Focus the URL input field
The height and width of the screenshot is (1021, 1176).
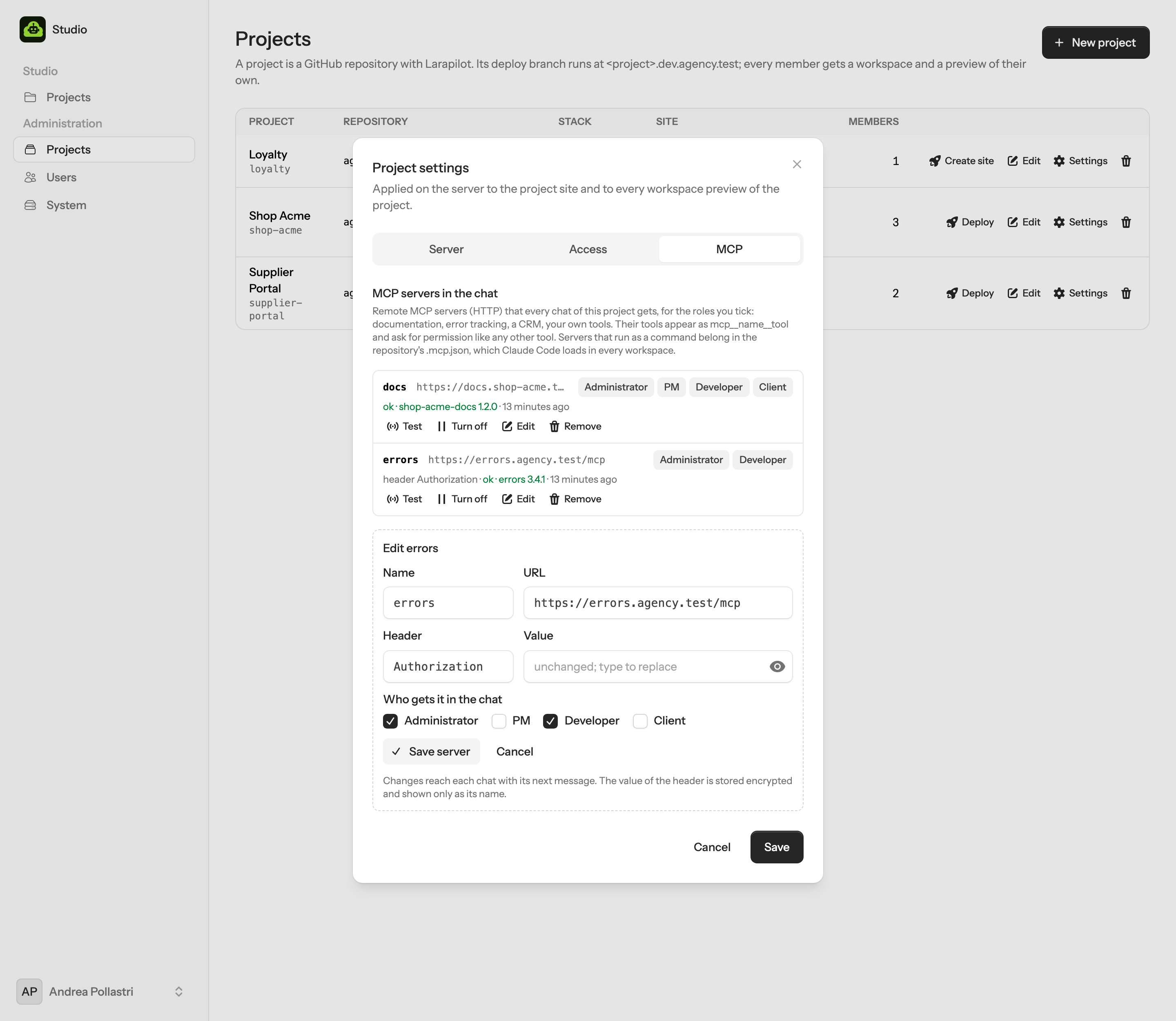(x=657, y=603)
